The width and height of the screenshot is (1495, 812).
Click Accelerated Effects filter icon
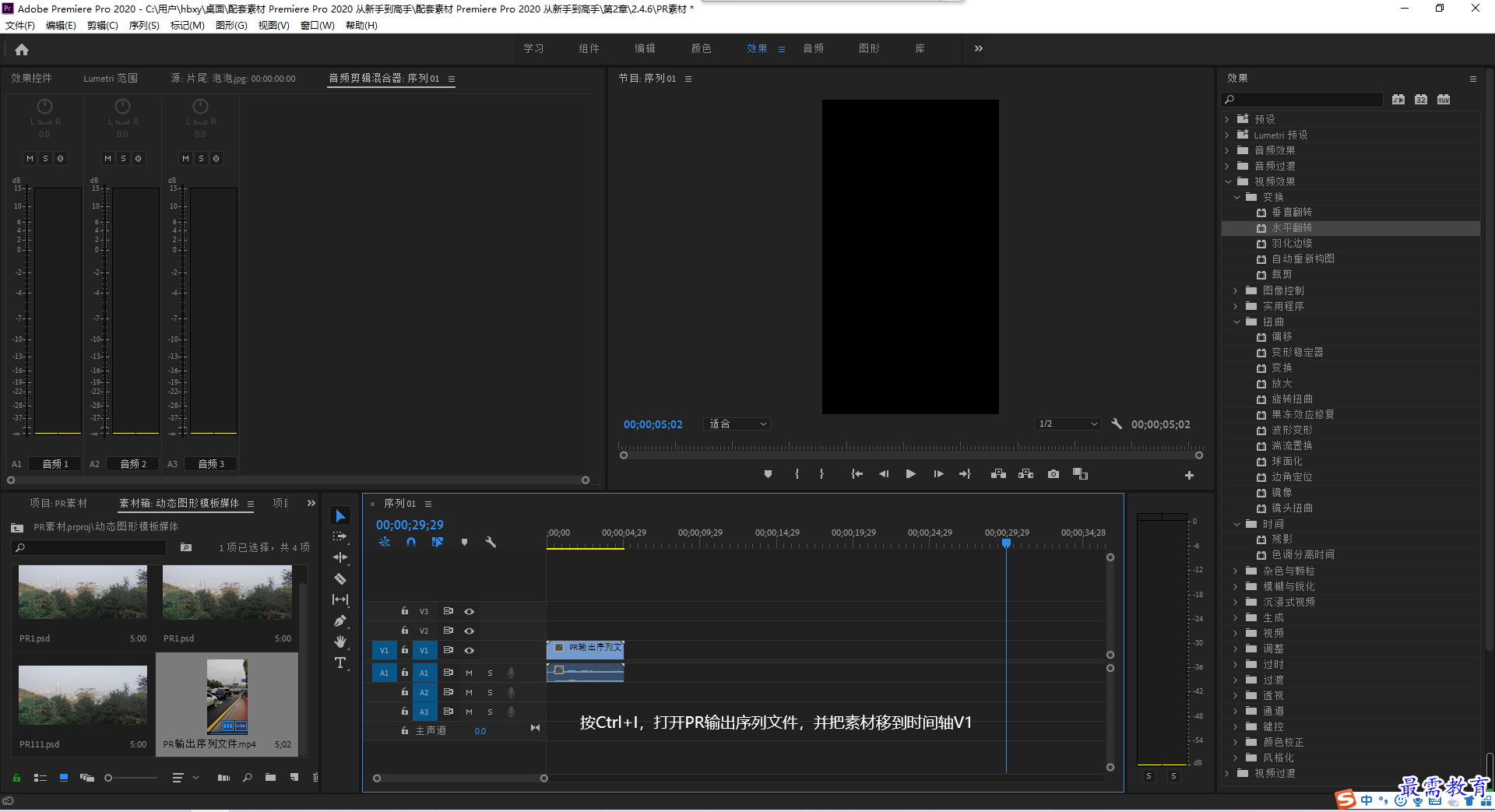coord(1398,99)
